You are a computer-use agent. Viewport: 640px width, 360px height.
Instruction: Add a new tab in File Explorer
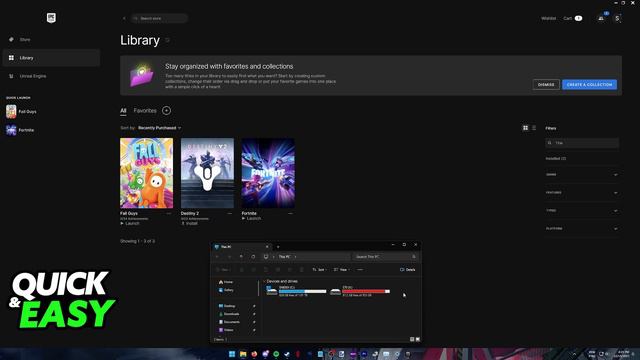click(278, 247)
